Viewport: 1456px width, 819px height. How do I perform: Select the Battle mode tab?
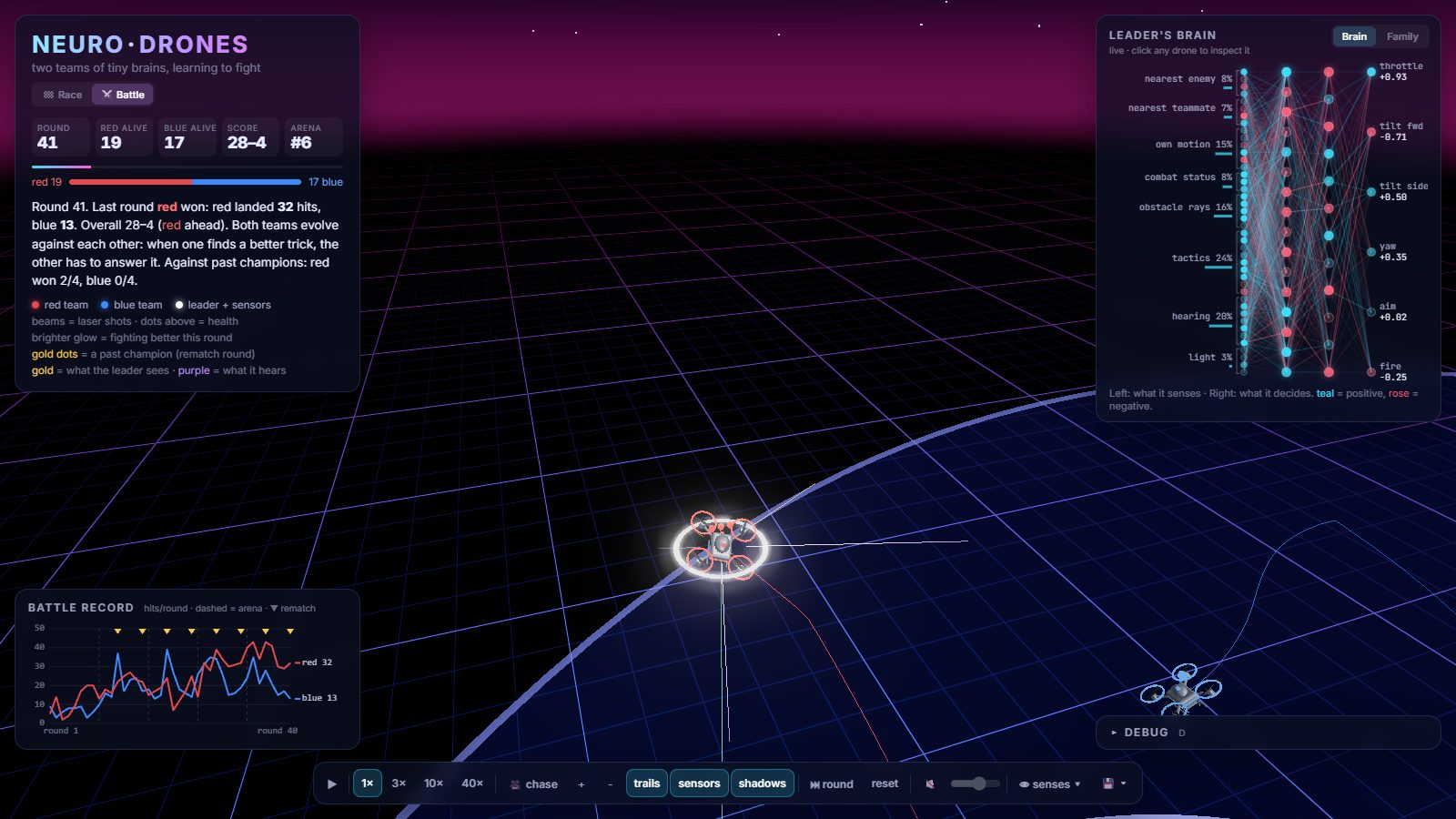pos(123,95)
